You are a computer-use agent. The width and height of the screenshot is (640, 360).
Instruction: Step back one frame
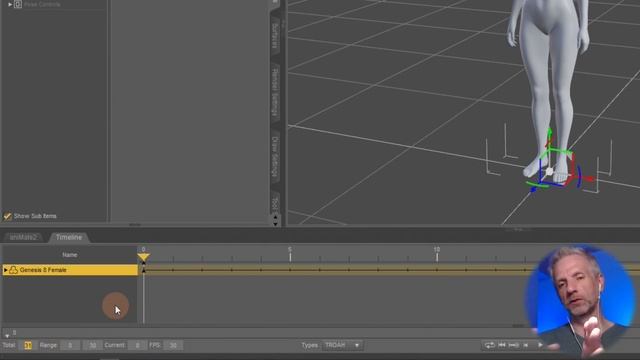526,345
